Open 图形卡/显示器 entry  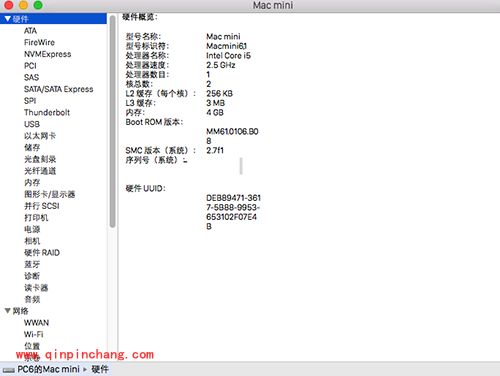(x=50, y=194)
